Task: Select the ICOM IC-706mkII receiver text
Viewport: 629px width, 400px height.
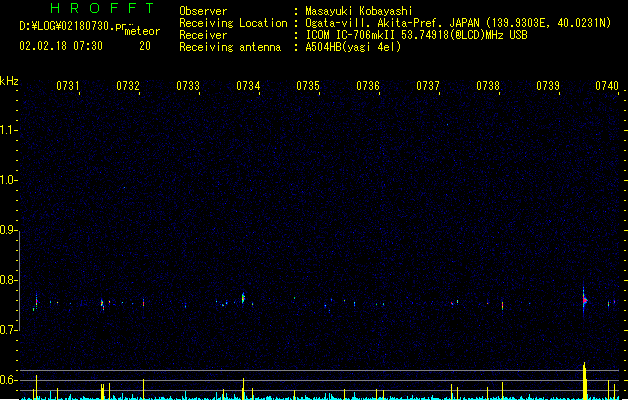Action: click(x=416, y=35)
